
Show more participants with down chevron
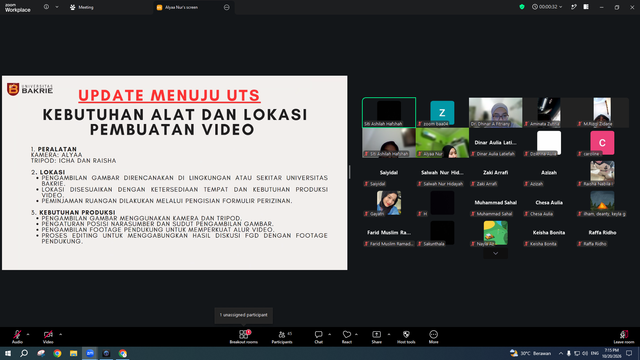point(496,253)
